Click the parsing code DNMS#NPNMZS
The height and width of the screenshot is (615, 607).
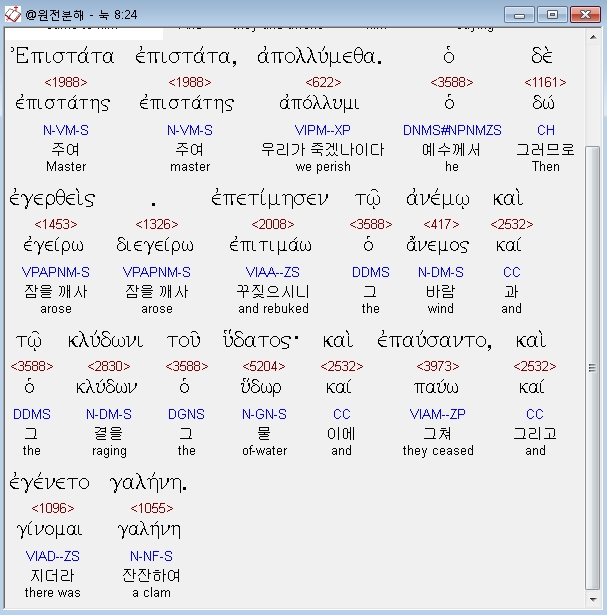click(452, 130)
